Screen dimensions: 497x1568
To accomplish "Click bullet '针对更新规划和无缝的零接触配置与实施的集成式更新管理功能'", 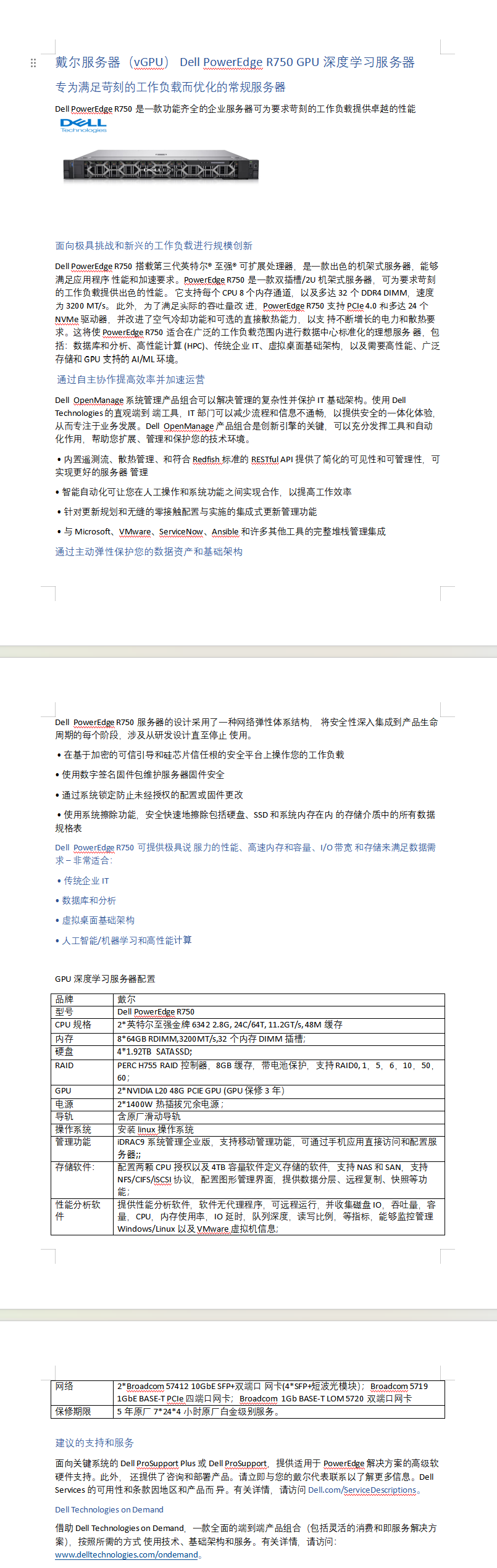I will coord(187,512).
